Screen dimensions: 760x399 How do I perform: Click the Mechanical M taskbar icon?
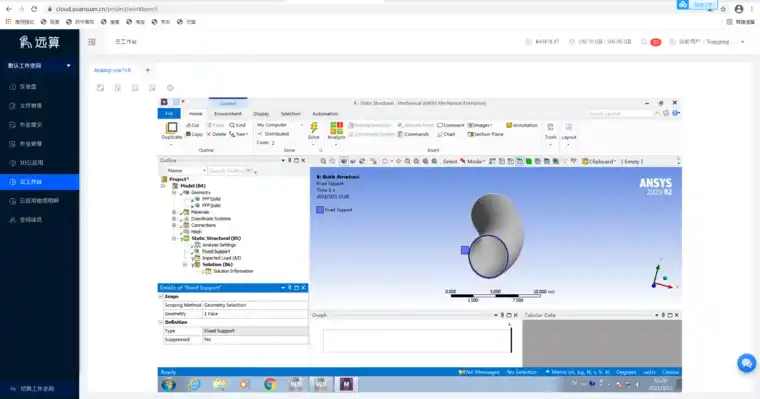[346, 384]
